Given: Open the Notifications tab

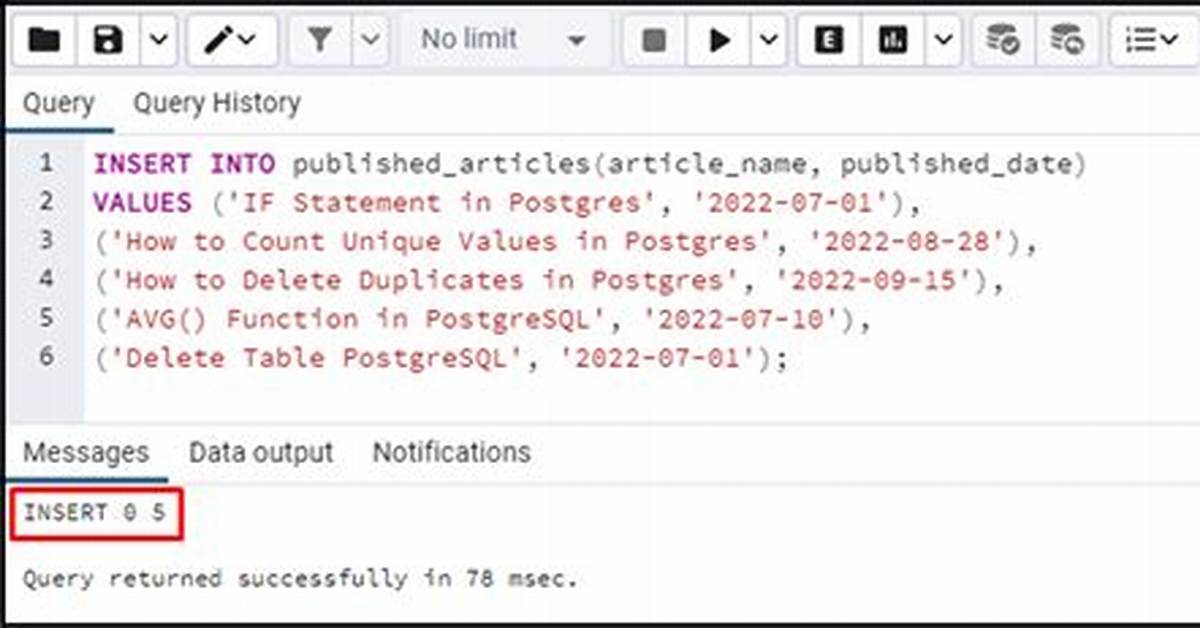Looking at the screenshot, I should (452, 452).
